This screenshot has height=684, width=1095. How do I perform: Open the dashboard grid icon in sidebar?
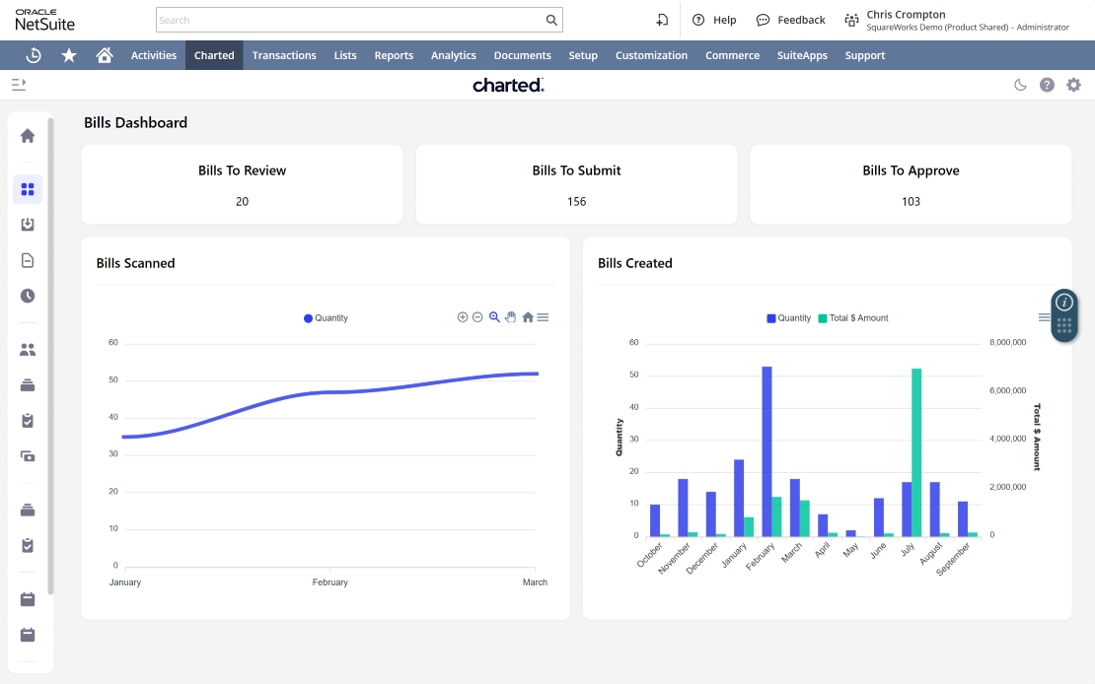(27, 189)
